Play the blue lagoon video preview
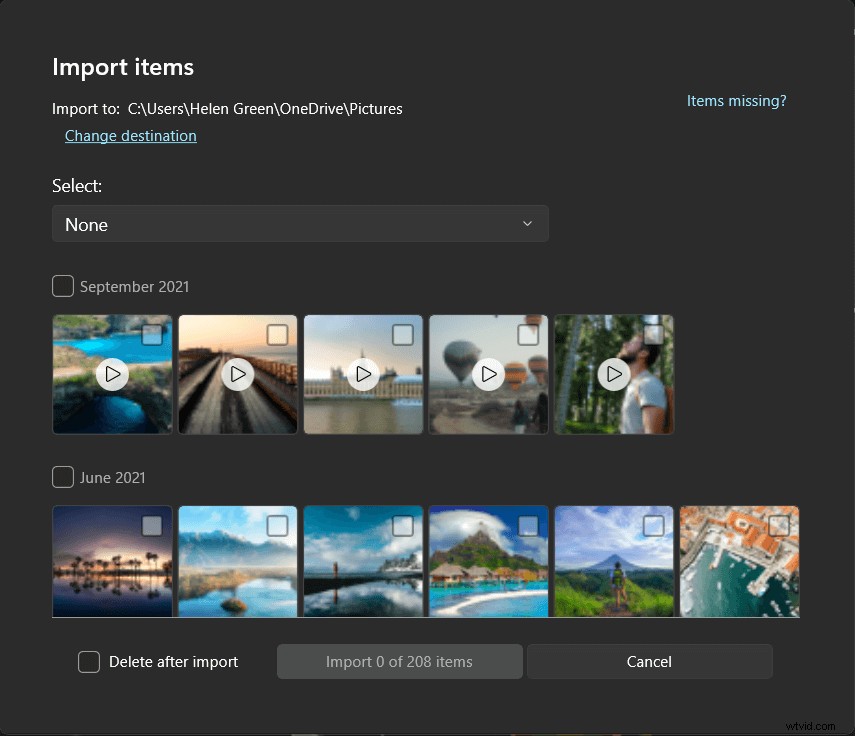Image resolution: width=855 pixels, height=736 pixels. pos(112,374)
